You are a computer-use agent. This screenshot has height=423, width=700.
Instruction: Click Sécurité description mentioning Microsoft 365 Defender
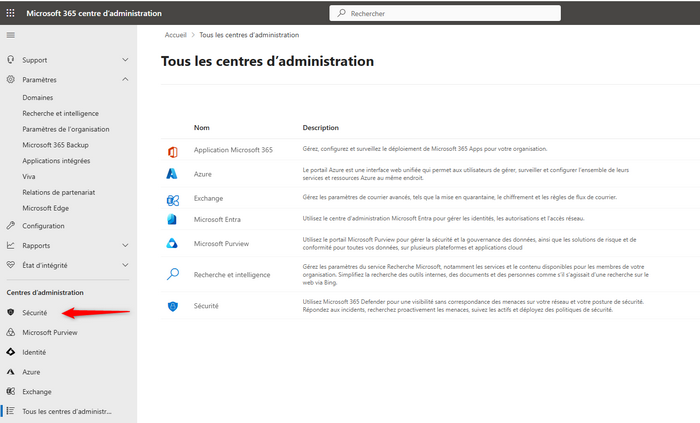point(473,306)
